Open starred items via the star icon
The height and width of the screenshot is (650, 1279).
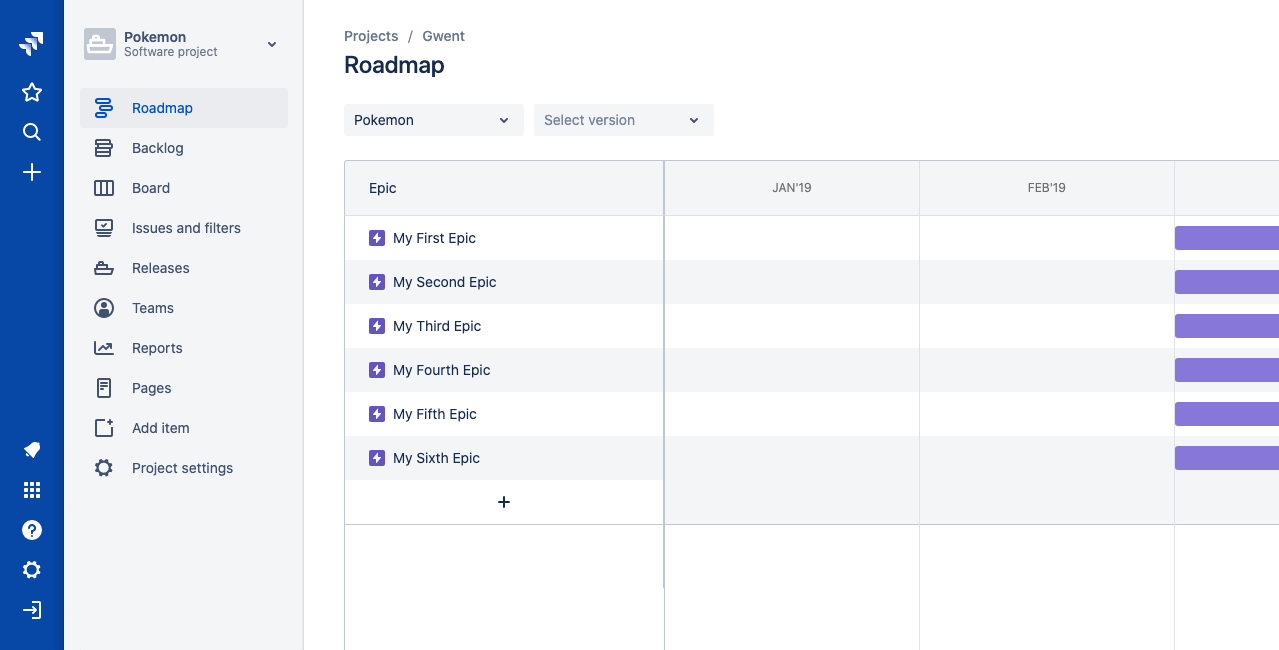[31, 91]
